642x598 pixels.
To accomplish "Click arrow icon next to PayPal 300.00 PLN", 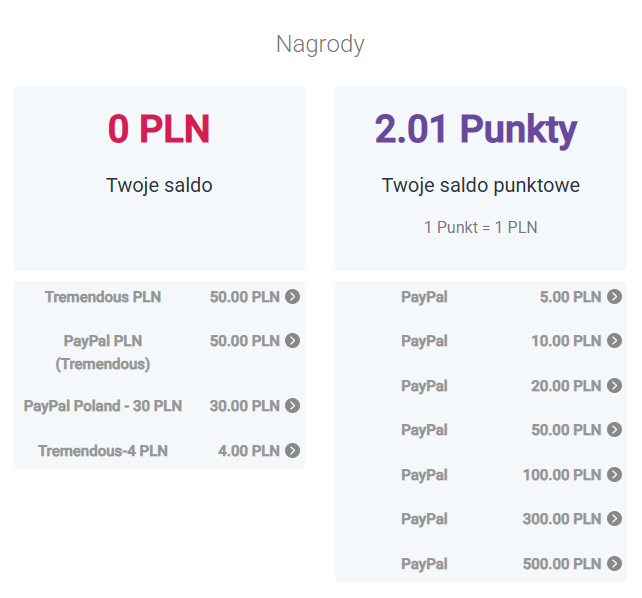I will 614,519.
